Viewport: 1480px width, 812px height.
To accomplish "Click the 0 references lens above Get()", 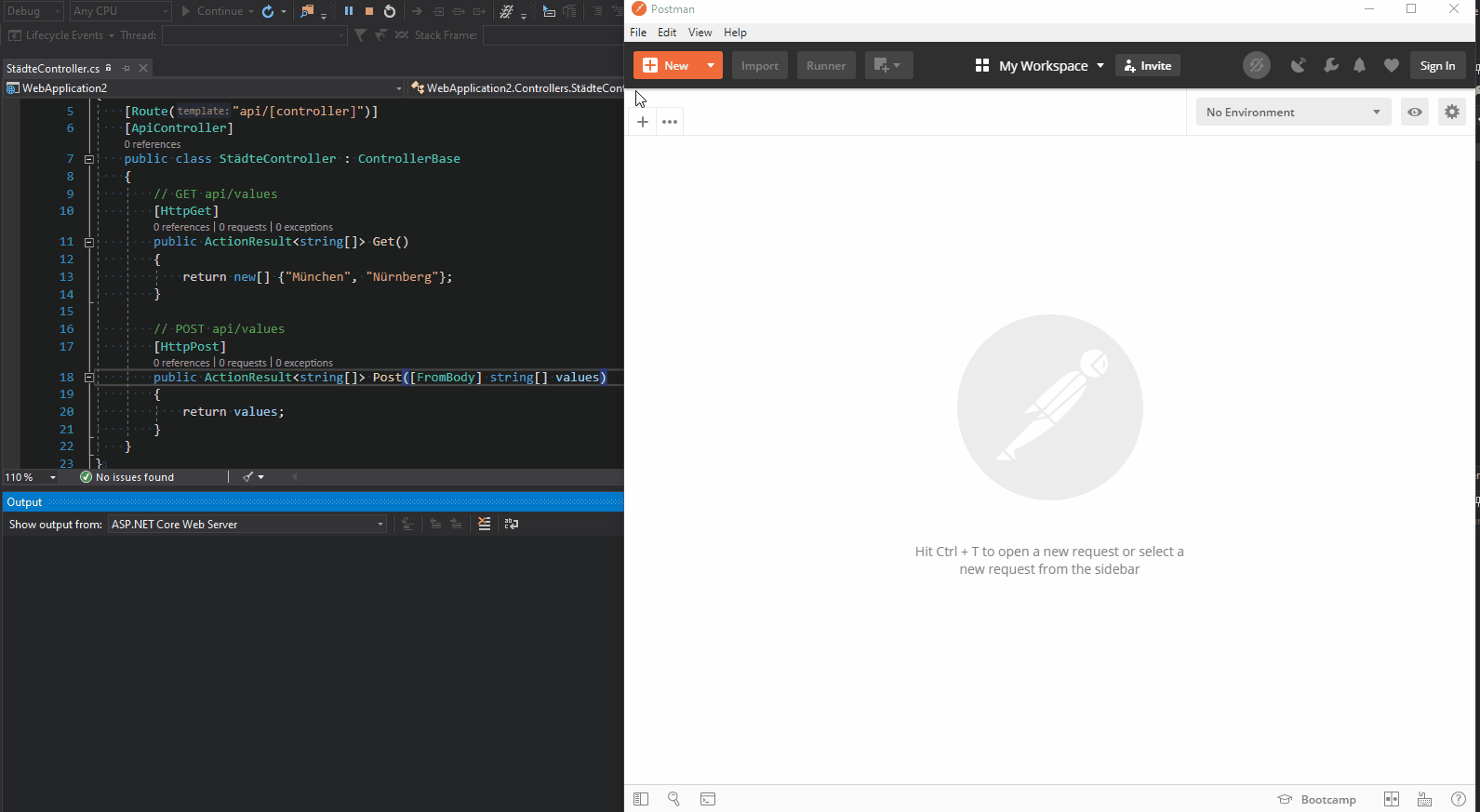I will coord(181,227).
